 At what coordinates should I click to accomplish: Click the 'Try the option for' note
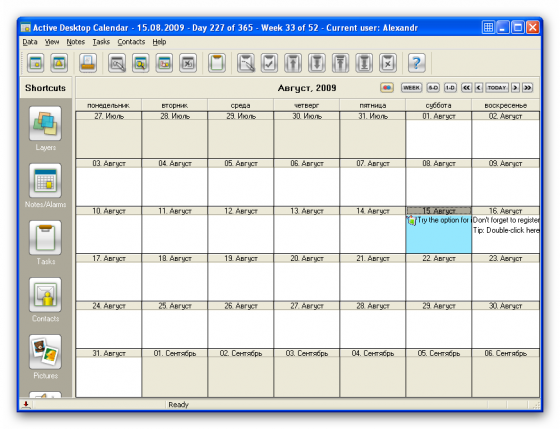pyautogui.click(x=443, y=220)
